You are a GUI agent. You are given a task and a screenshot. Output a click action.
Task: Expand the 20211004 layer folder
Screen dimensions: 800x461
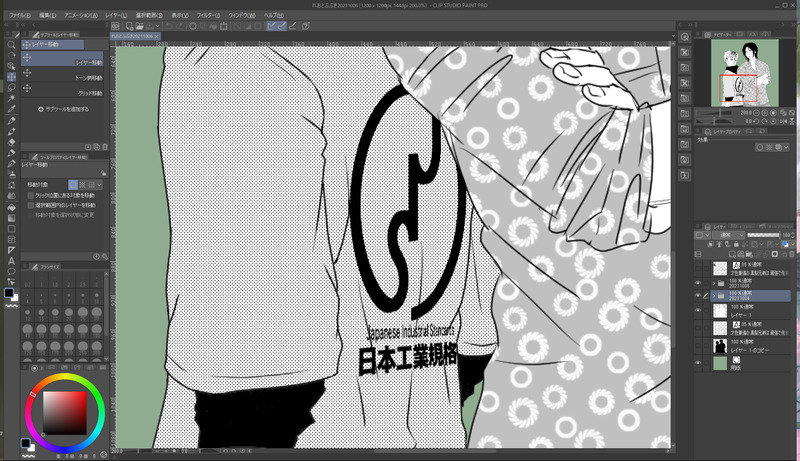coord(714,296)
